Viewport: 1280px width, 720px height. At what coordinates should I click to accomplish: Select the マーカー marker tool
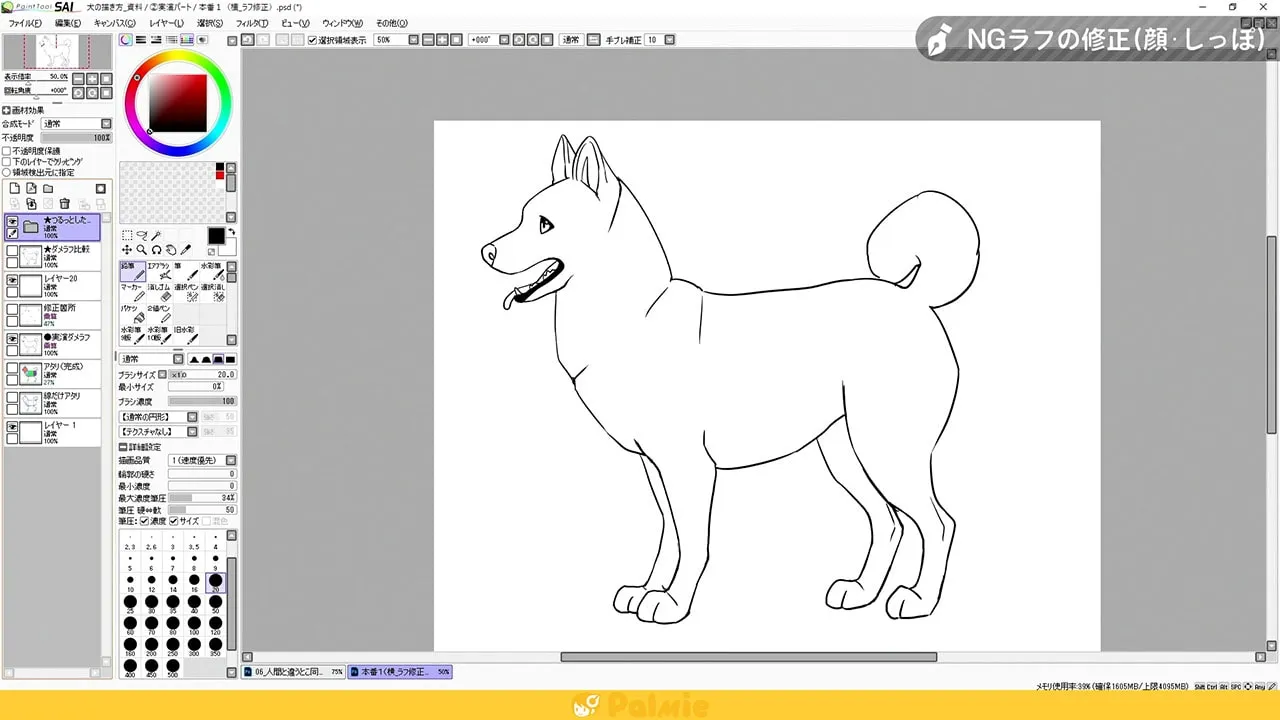tap(132, 293)
